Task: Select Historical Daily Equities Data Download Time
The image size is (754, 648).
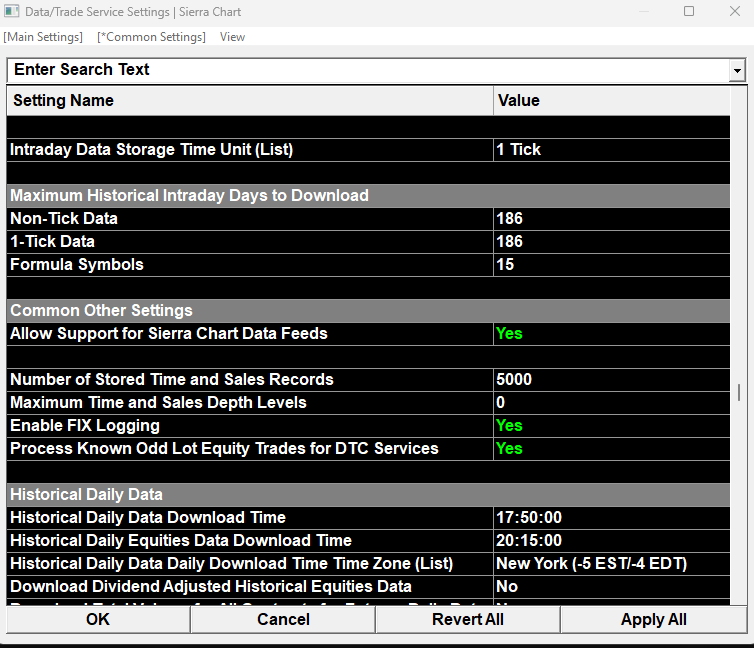Action: [x=250, y=541]
